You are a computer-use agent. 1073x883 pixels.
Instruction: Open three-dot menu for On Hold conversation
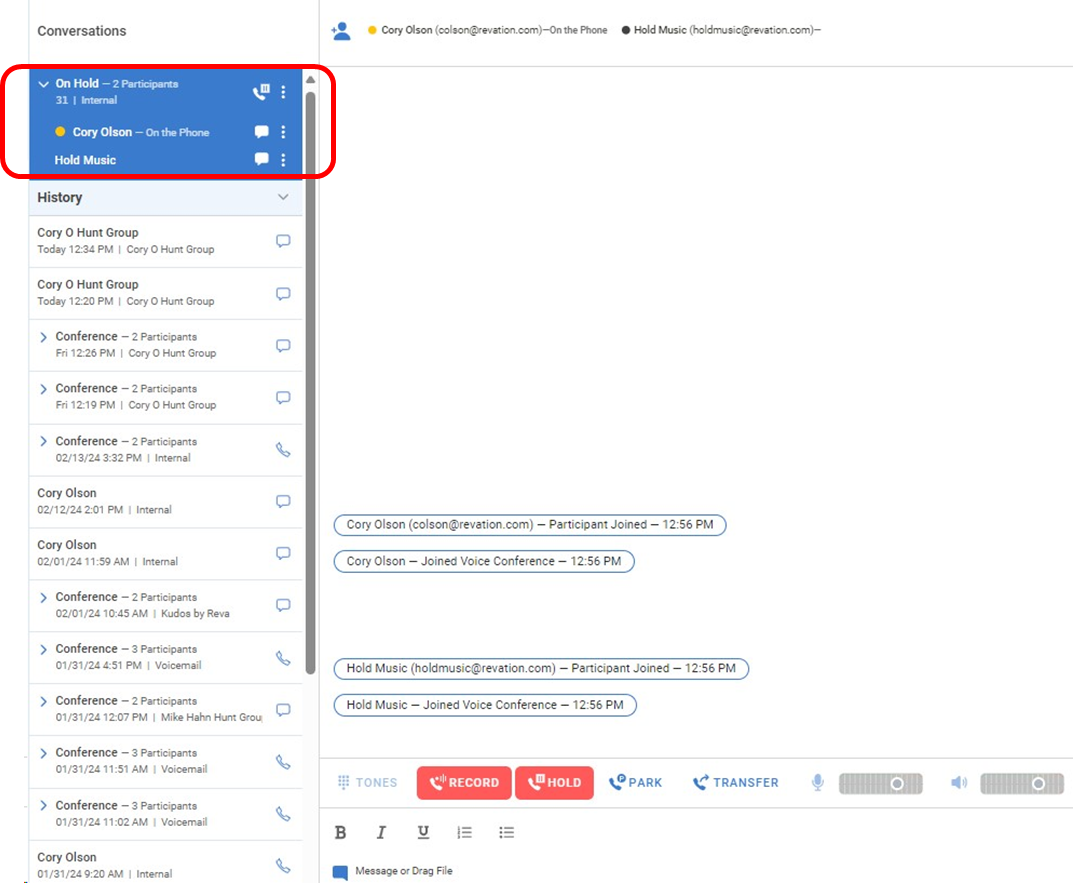(x=283, y=92)
